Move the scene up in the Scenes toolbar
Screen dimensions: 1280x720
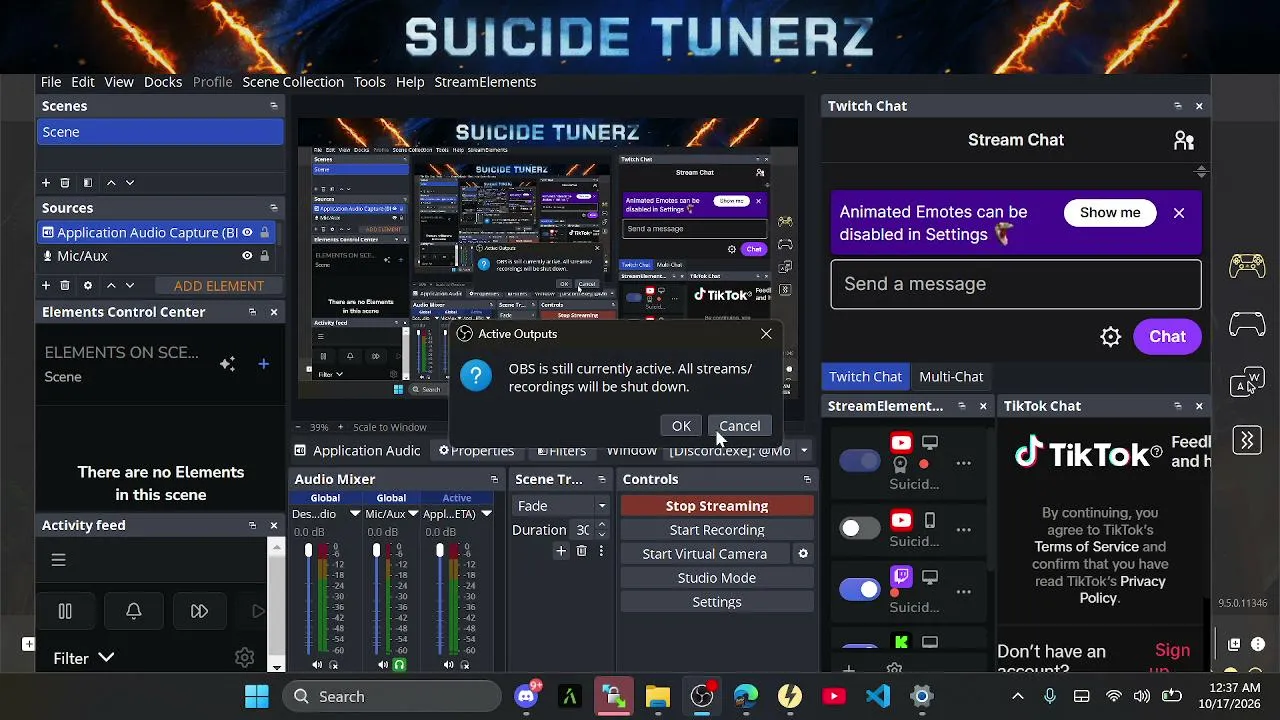tap(111, 183)
